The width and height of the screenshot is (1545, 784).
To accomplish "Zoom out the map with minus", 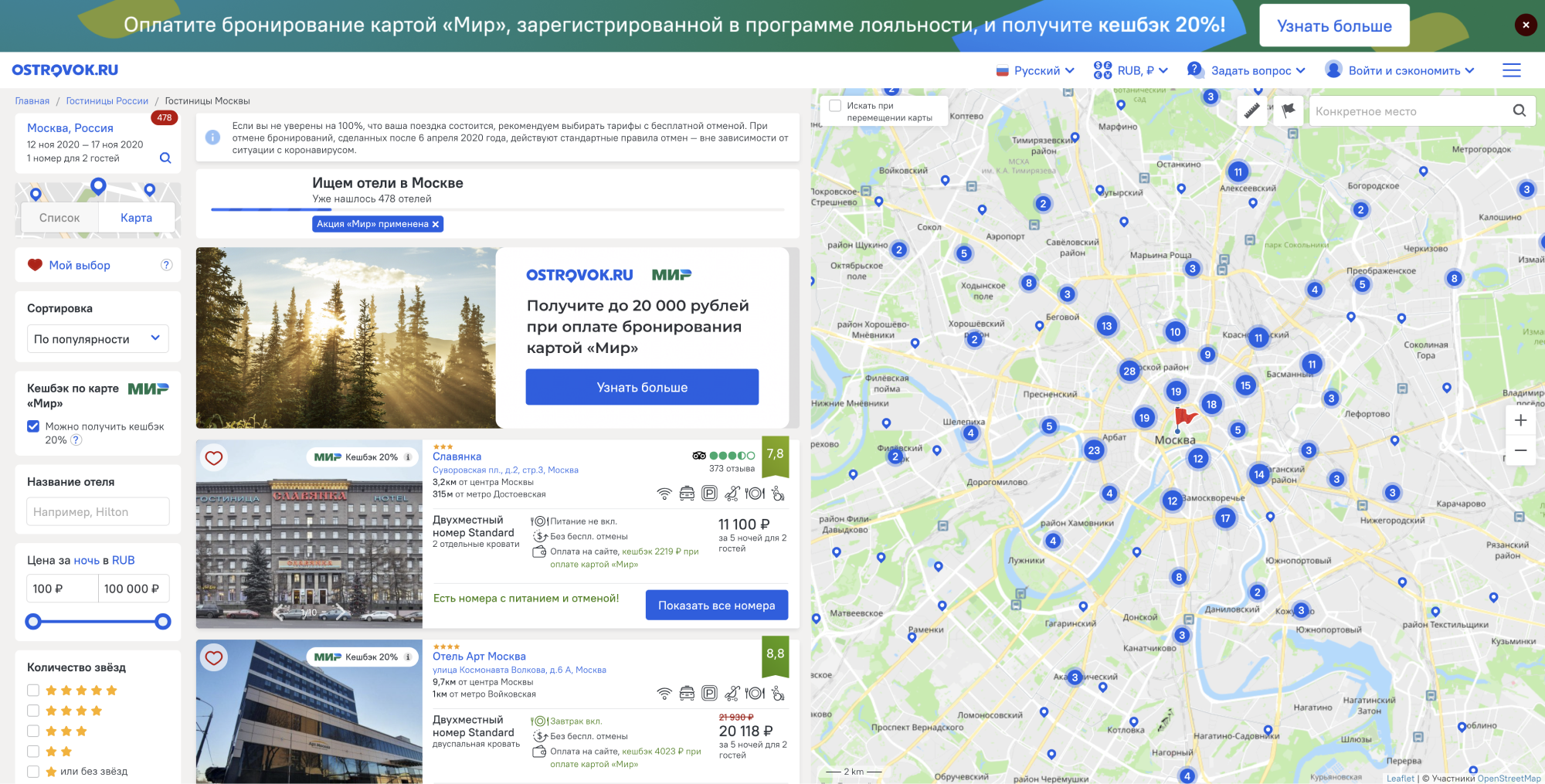I will 1520,450.
